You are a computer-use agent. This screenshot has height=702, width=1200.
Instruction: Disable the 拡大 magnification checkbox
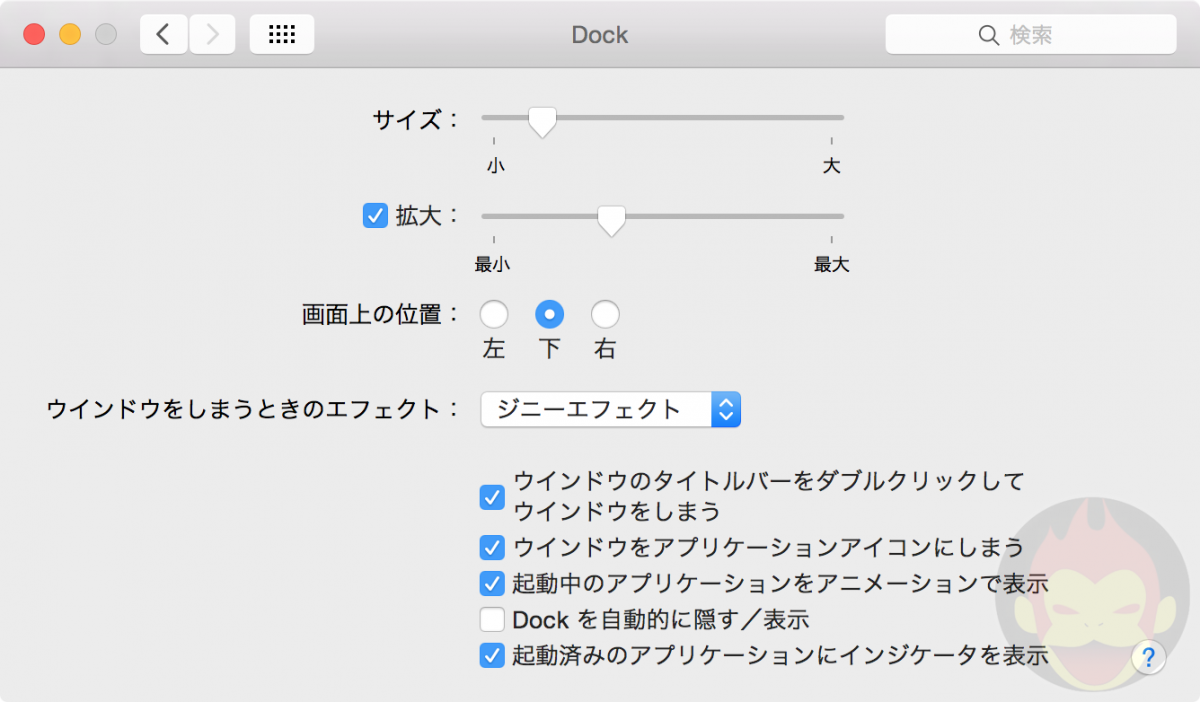[x=375, y=215]
